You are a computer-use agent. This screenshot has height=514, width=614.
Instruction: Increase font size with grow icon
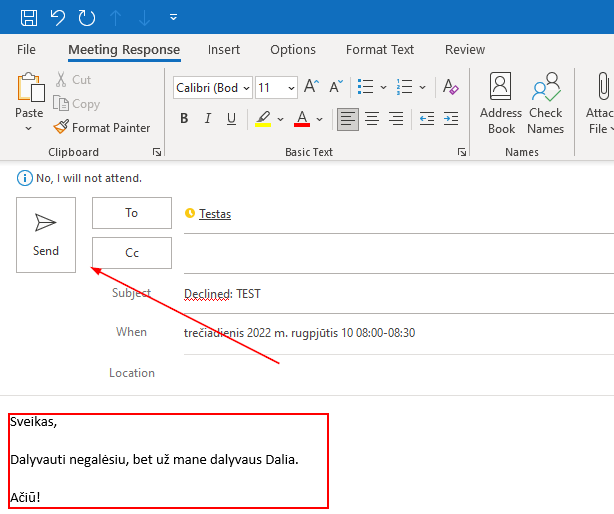tap(311, 87)
